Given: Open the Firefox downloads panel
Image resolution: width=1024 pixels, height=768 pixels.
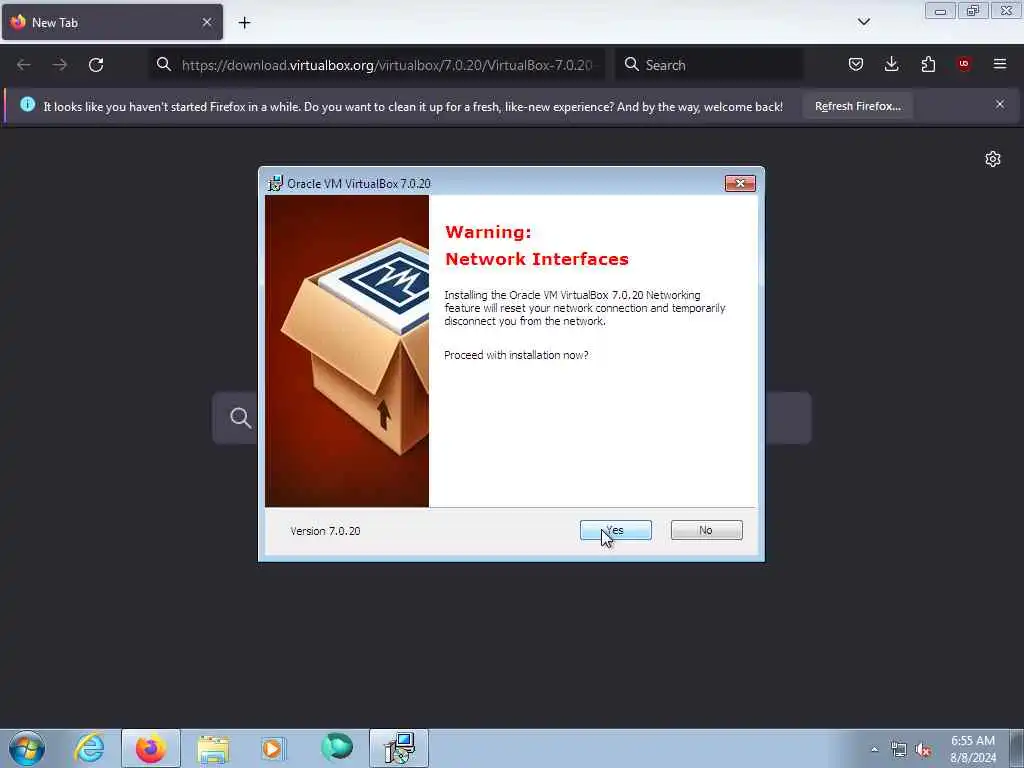Looking at the screenshot, I should point(891,64).
